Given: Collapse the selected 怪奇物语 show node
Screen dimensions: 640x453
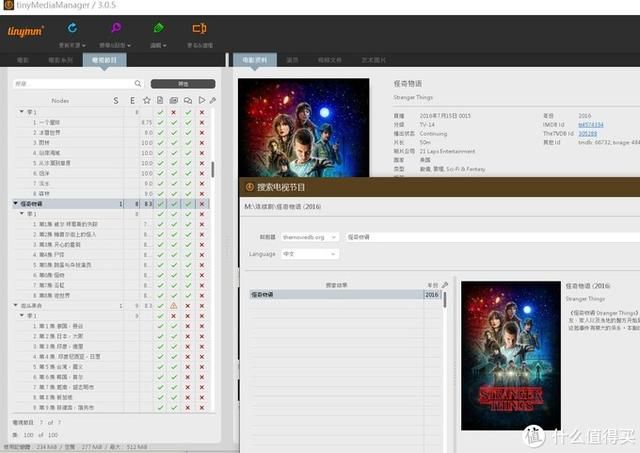Looking at the screenshot, I should coord(16,203).
